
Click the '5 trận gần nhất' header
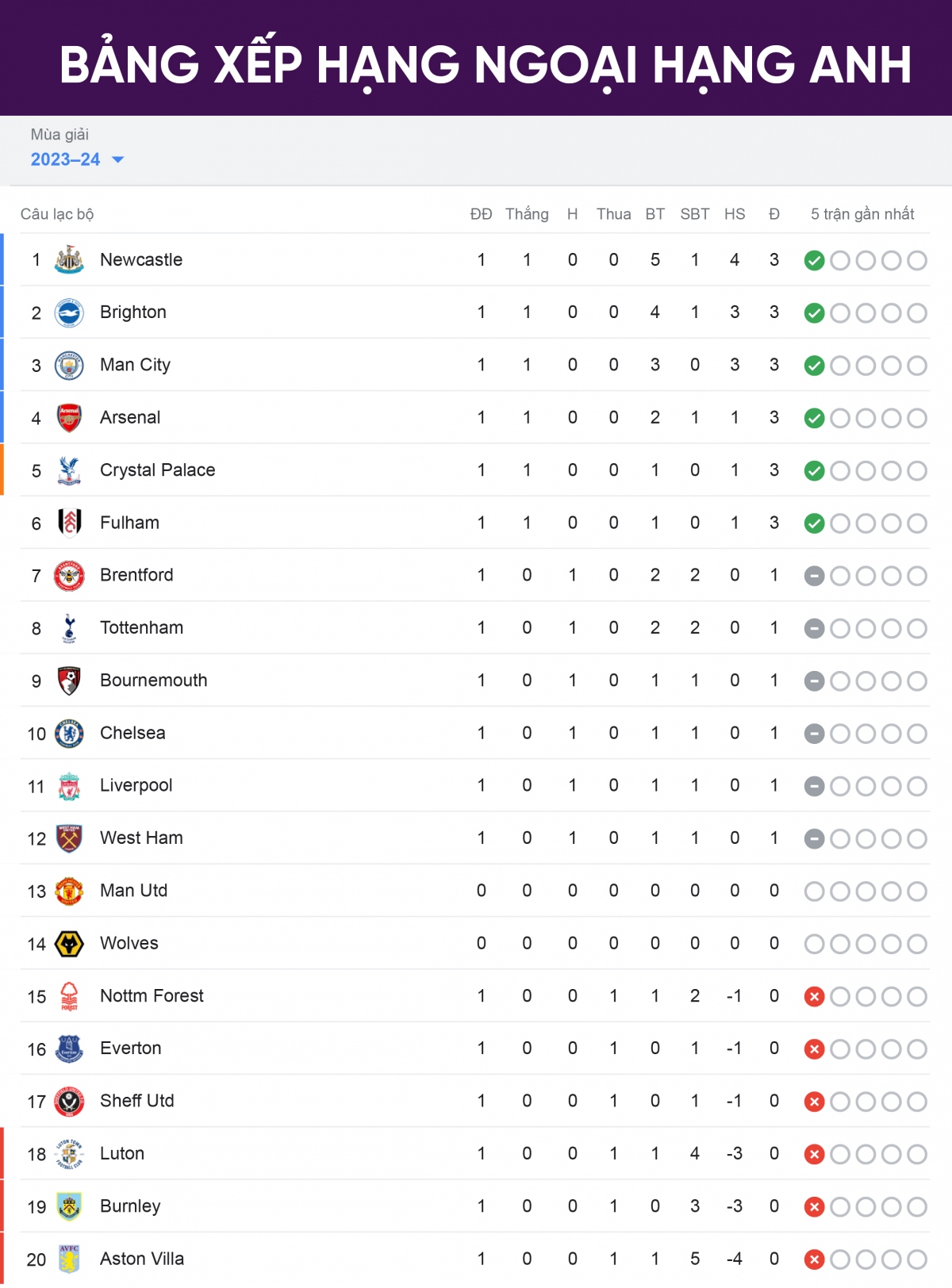[862, 214]
